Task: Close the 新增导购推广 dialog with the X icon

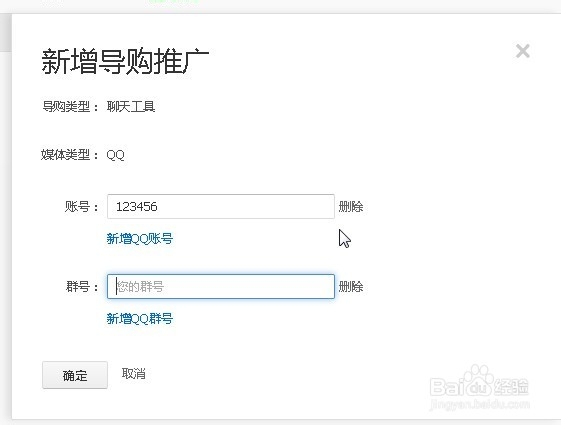Action: pos(523,51)
